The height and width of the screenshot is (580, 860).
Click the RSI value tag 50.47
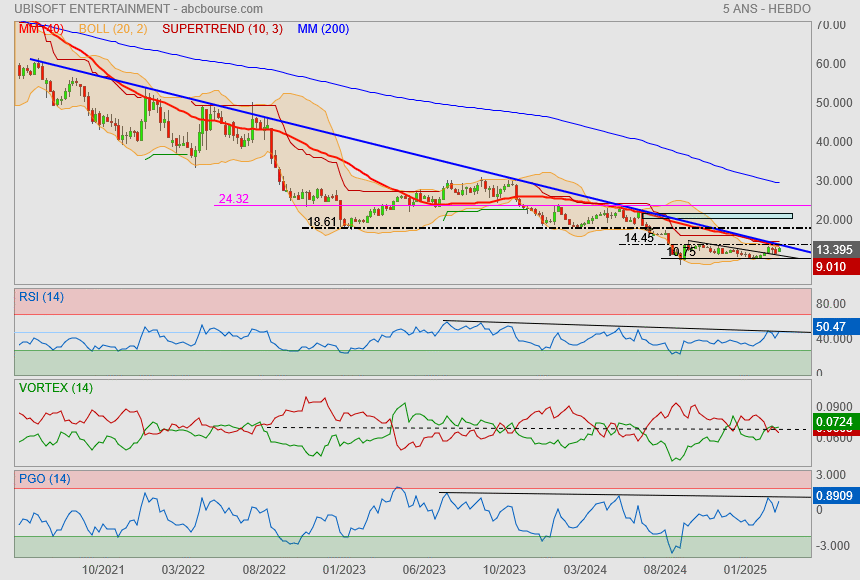[833, 327]
